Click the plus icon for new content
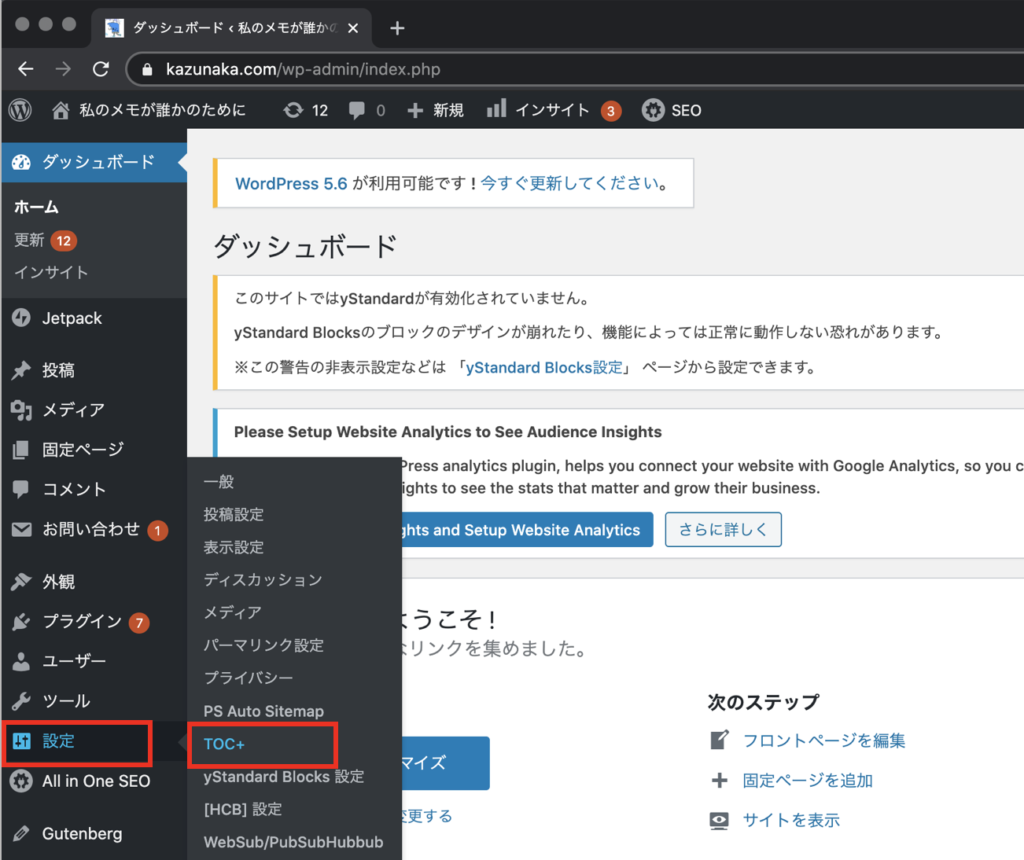Viewport: 1024px width, 860px height. [415, 110]
